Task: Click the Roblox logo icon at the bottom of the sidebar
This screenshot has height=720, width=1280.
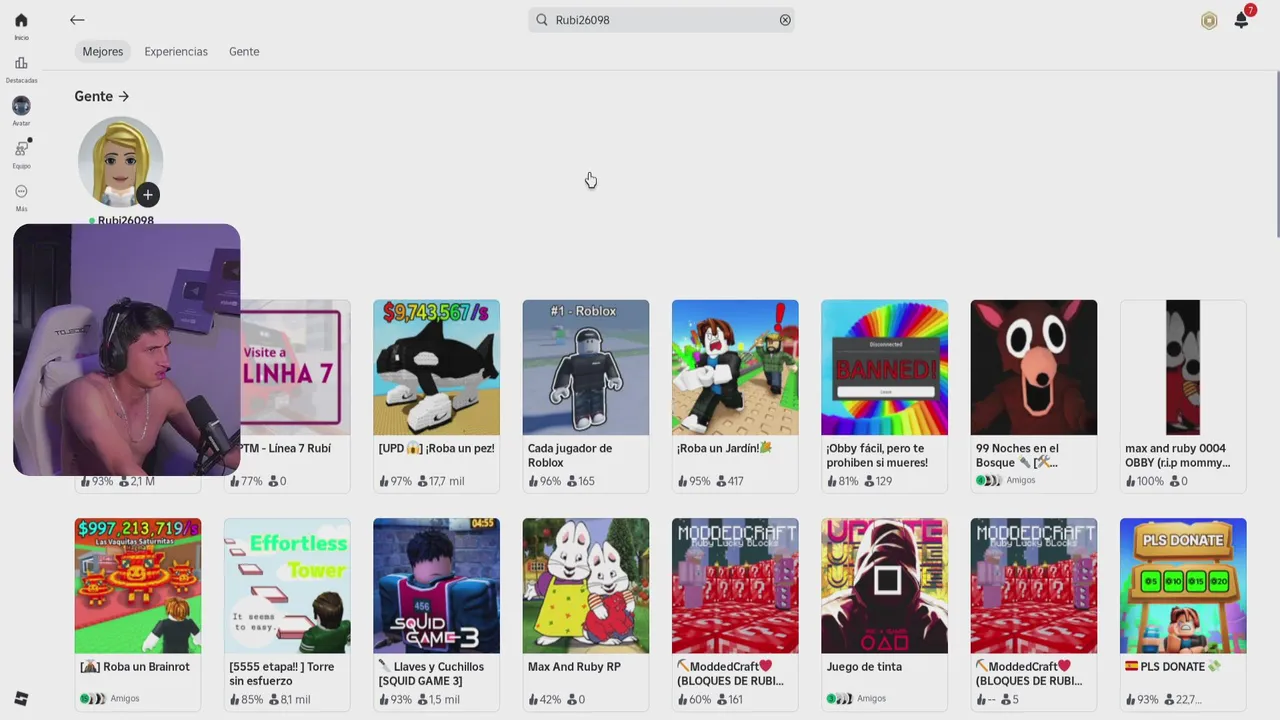Action: click(x=21, y=698)
